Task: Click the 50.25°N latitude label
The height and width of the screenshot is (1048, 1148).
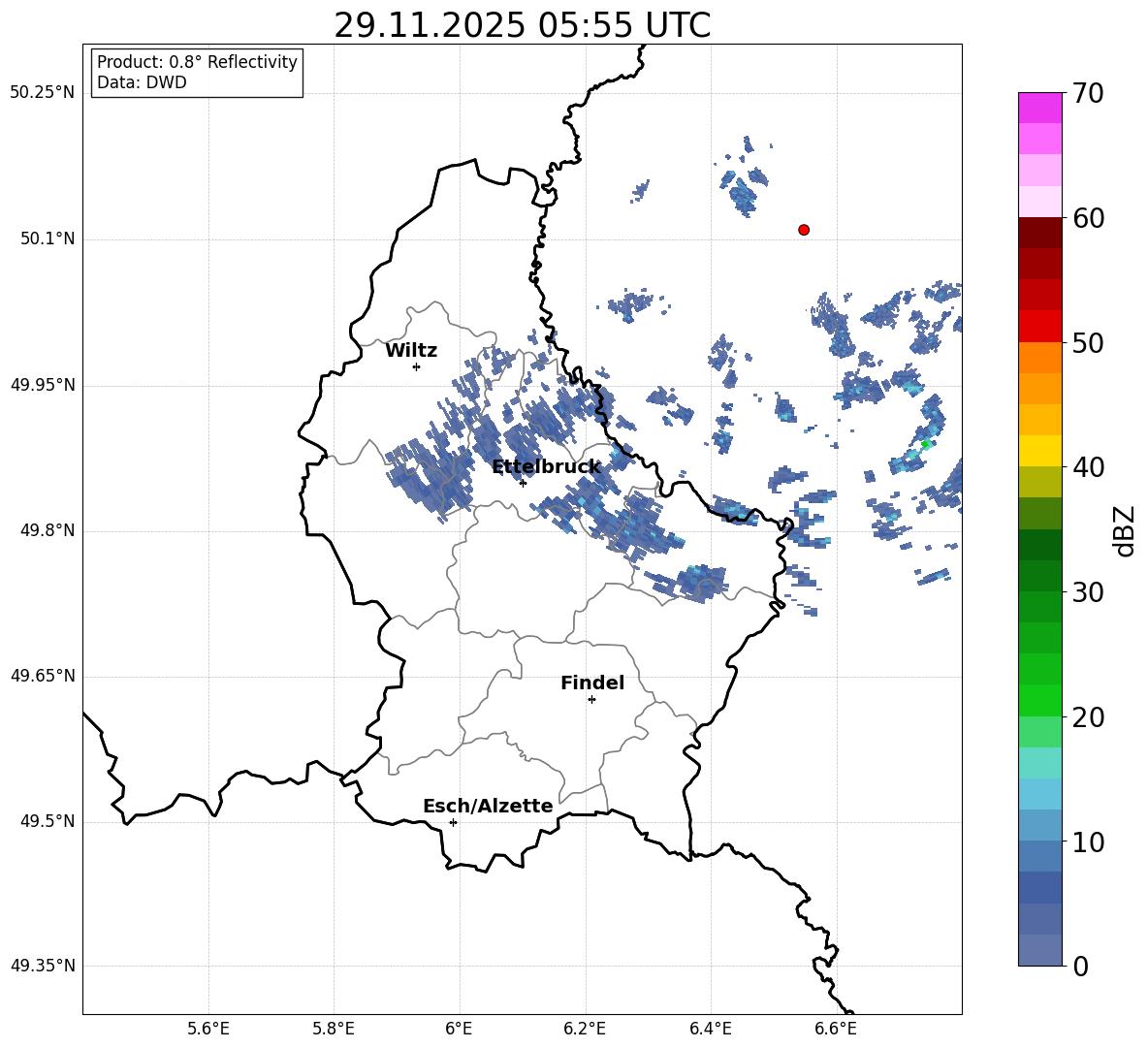Action: [x=43, y=92]
